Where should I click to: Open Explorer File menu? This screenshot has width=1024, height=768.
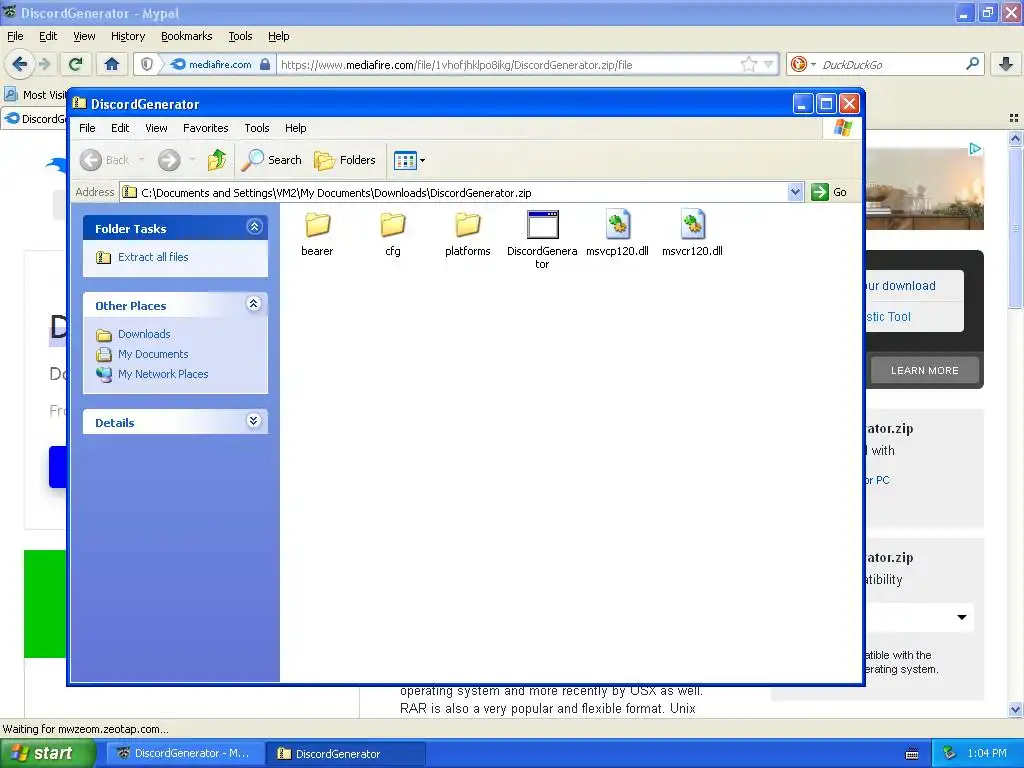click(x=87, y=128)
